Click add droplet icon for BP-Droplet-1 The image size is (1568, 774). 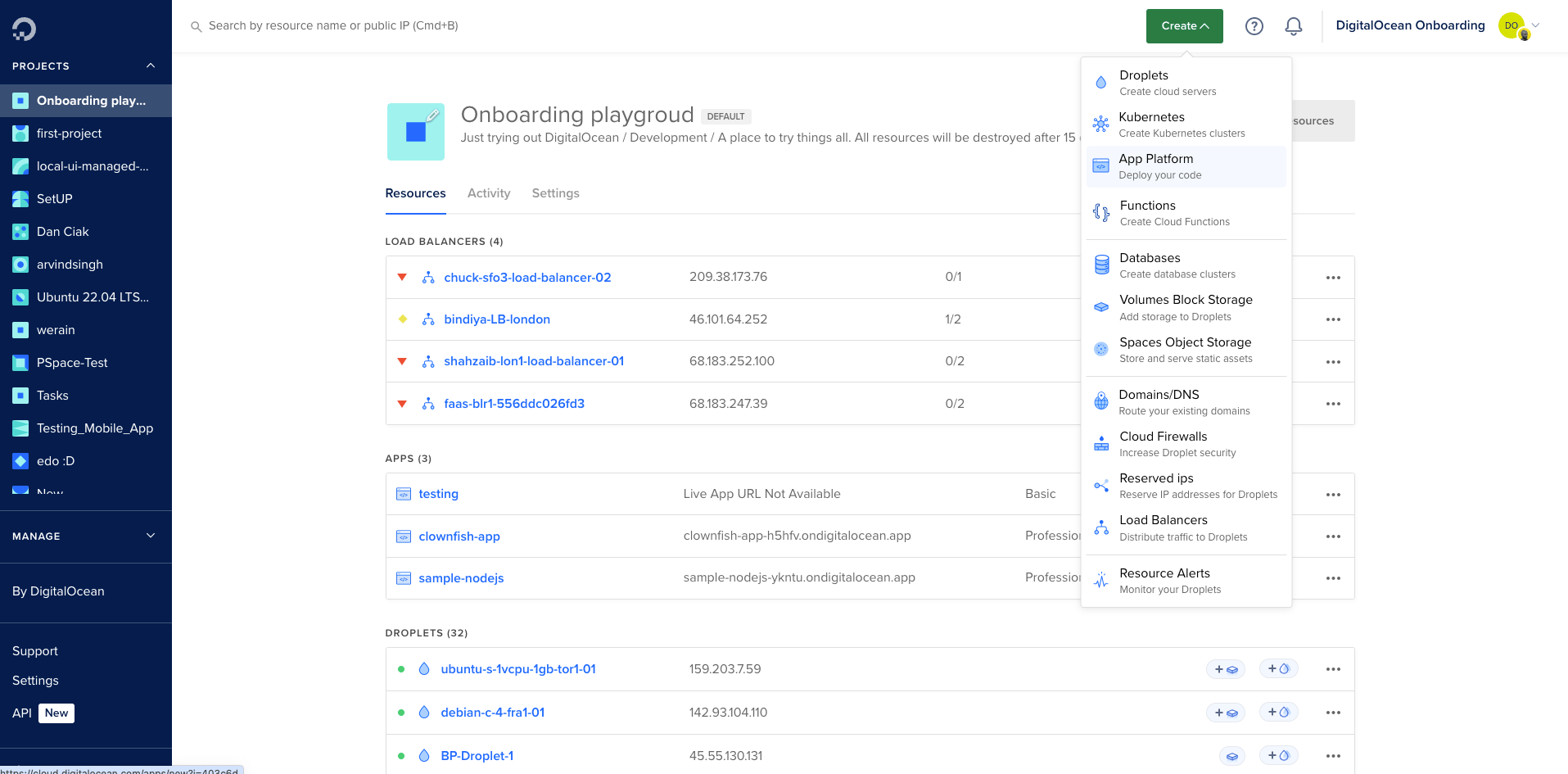1278,756
